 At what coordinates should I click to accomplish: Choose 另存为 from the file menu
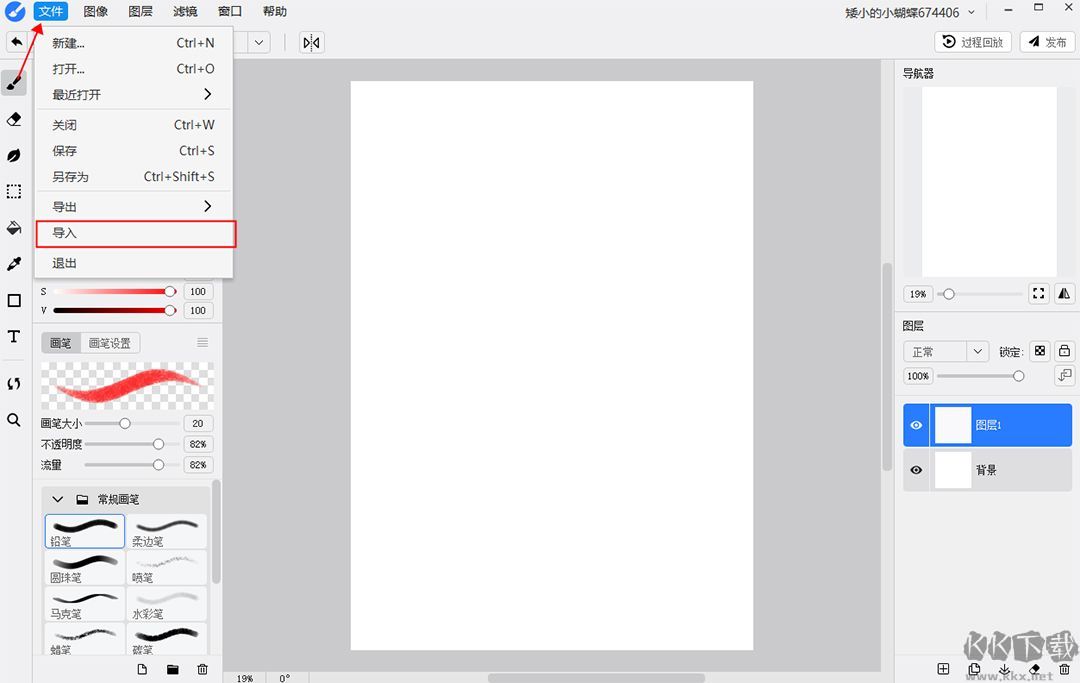134,176
